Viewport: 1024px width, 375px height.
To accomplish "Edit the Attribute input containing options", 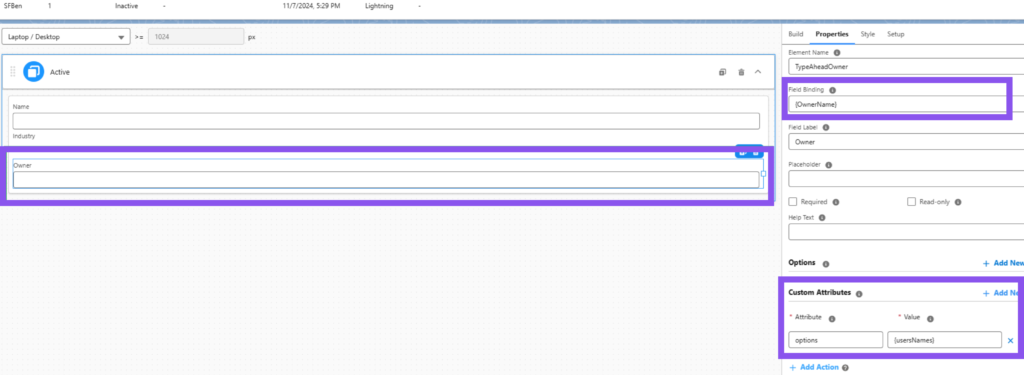I will [835, 340].
